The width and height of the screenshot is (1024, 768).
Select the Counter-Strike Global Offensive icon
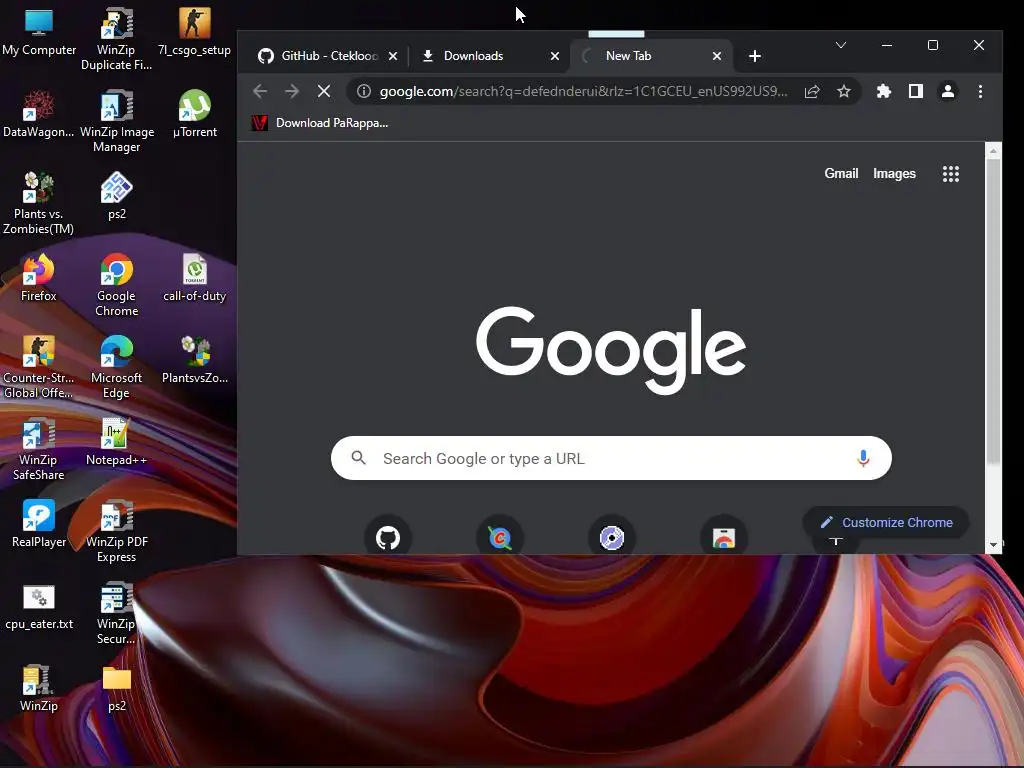point(39,368)
